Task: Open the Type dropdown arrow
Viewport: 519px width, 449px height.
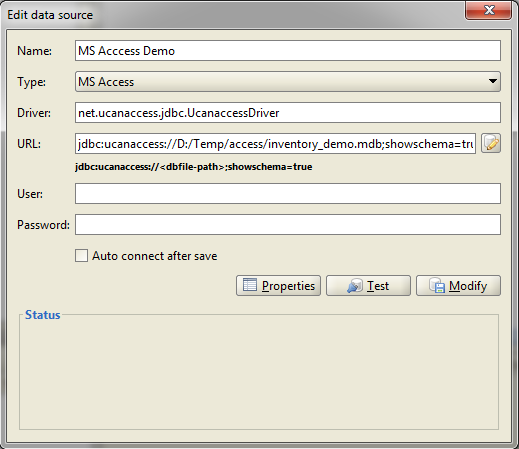Action: (x=493, y=81)
